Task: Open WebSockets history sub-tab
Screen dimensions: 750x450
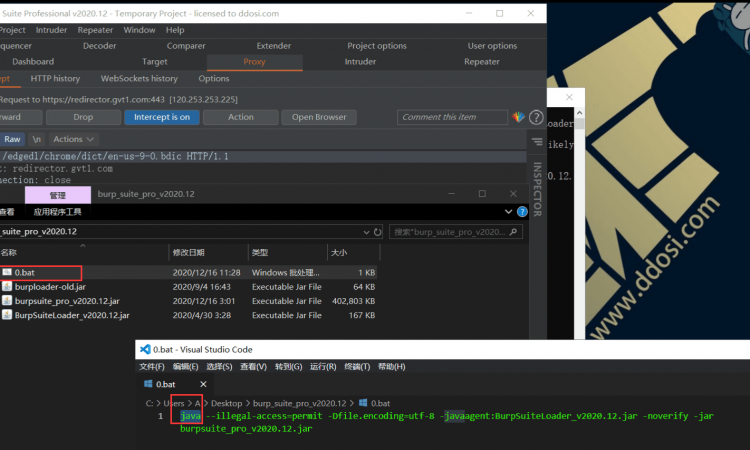Action: pyautogui.click(x=139, y=78)
